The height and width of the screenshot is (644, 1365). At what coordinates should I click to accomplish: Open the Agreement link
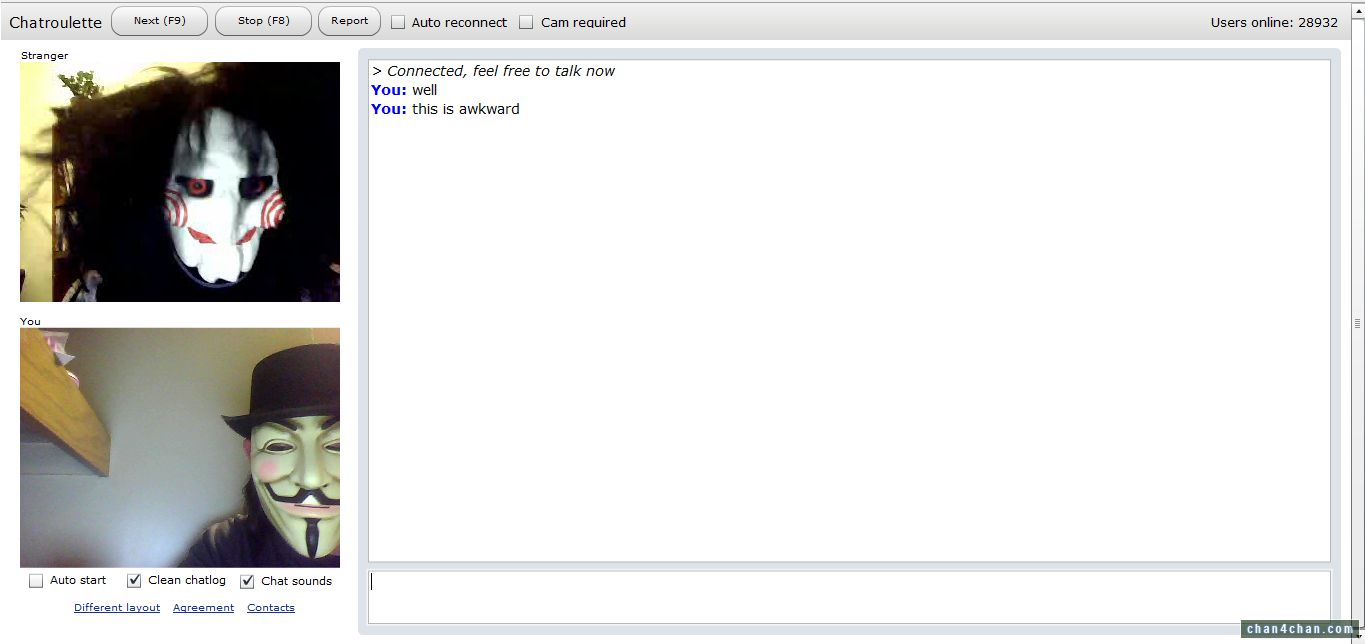(x=203, y=608)
